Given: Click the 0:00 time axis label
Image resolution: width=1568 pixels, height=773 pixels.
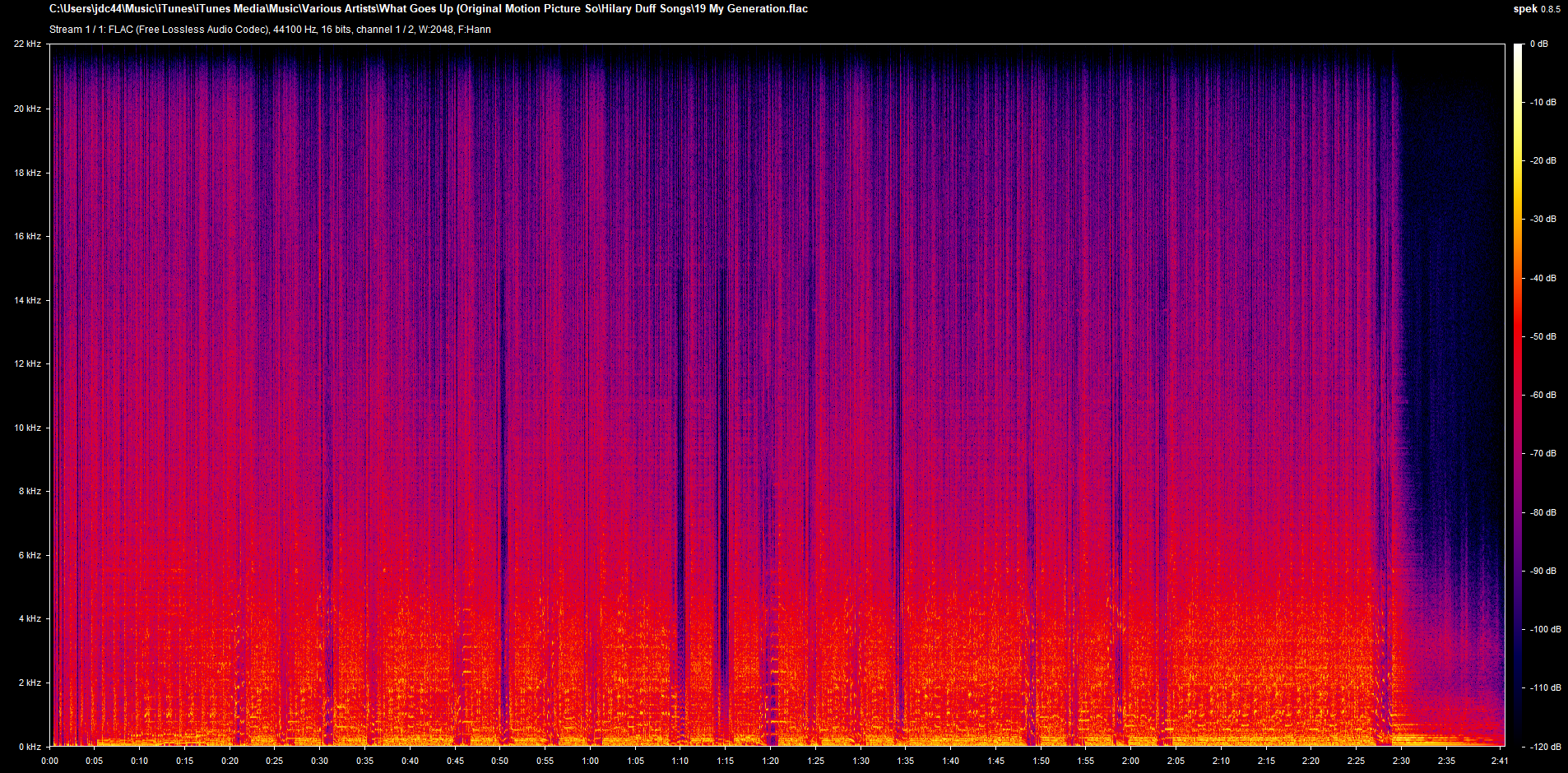Looking at the screenshot, I should 49,761.
